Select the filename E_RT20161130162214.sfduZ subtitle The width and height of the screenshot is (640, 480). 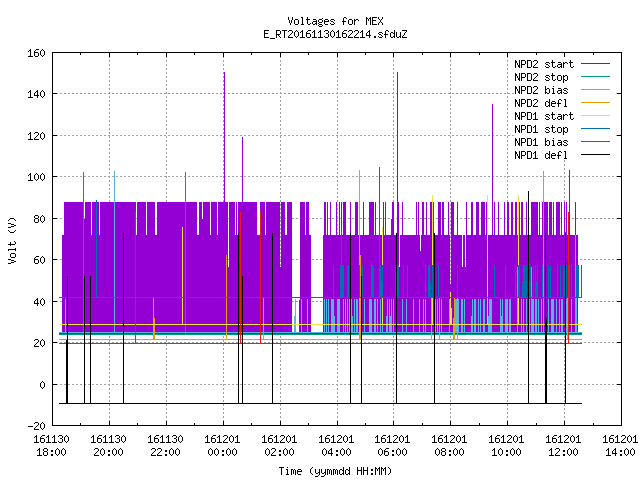click(335, 34)
